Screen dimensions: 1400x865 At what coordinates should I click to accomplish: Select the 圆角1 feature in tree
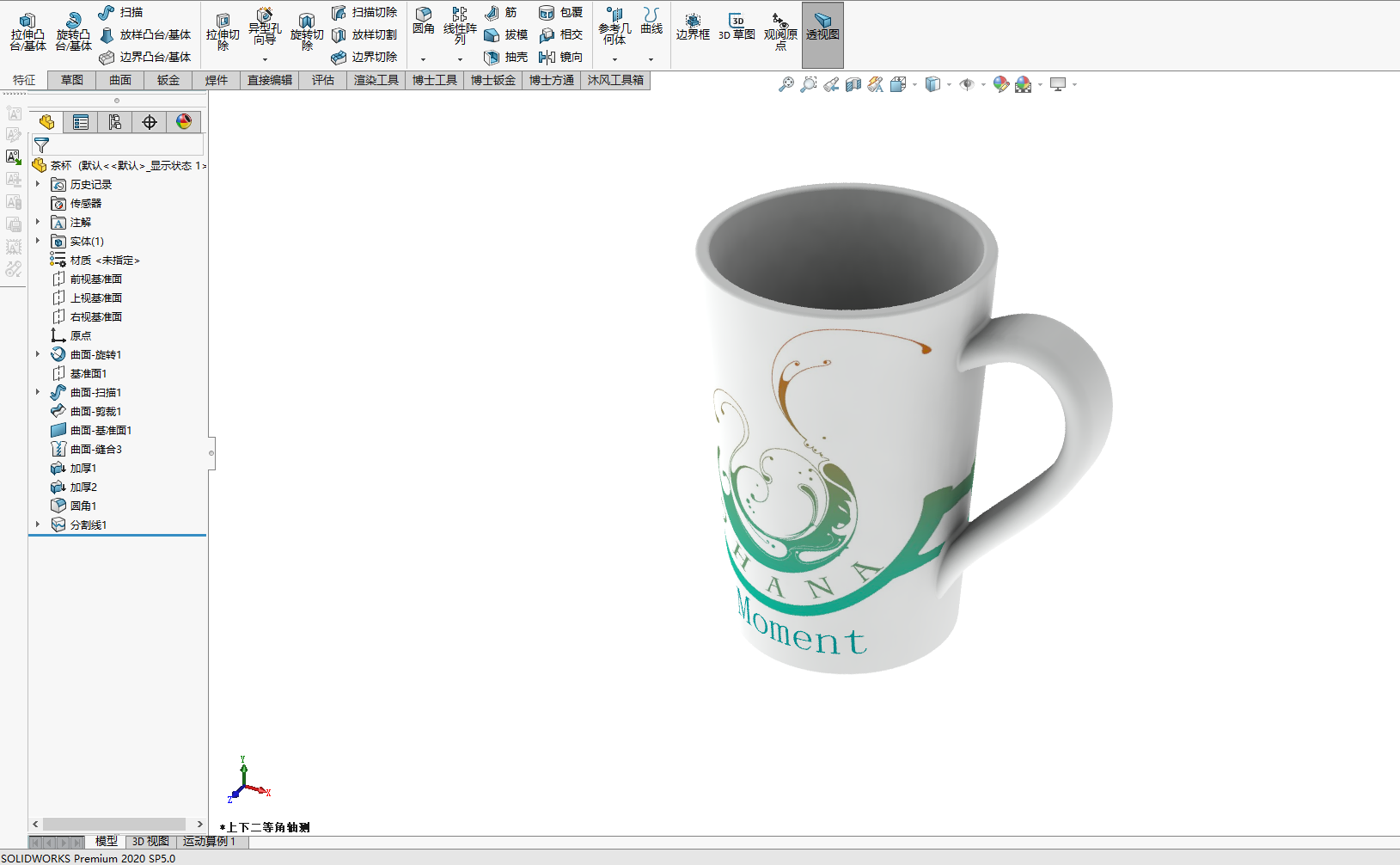click(74, 506)
